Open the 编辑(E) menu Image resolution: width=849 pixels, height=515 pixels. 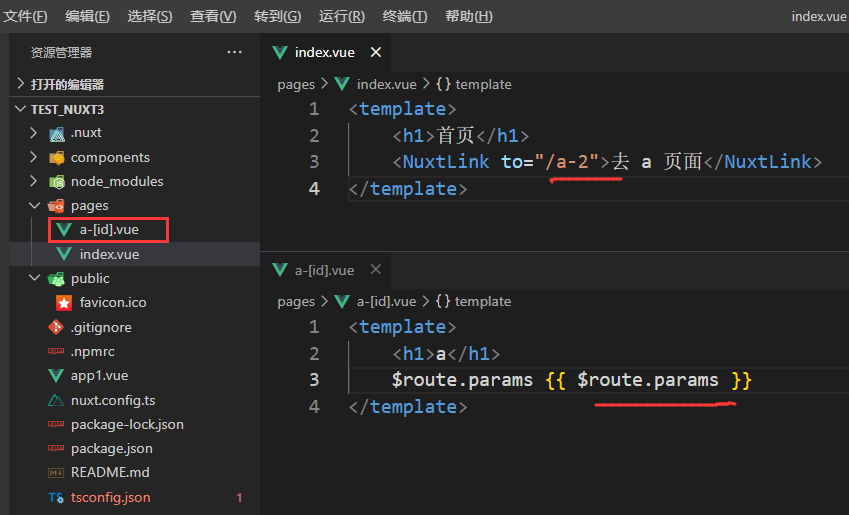(87, 16)
